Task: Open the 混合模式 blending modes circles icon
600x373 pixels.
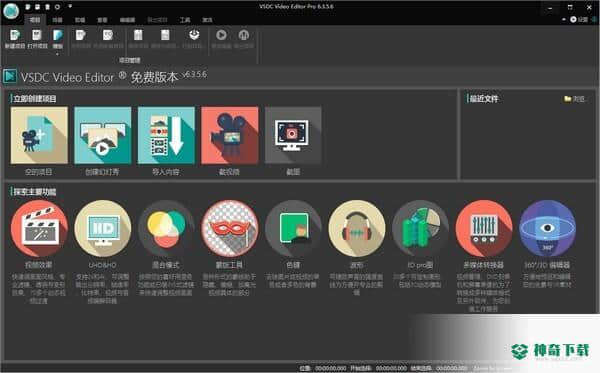Action: 166,228
